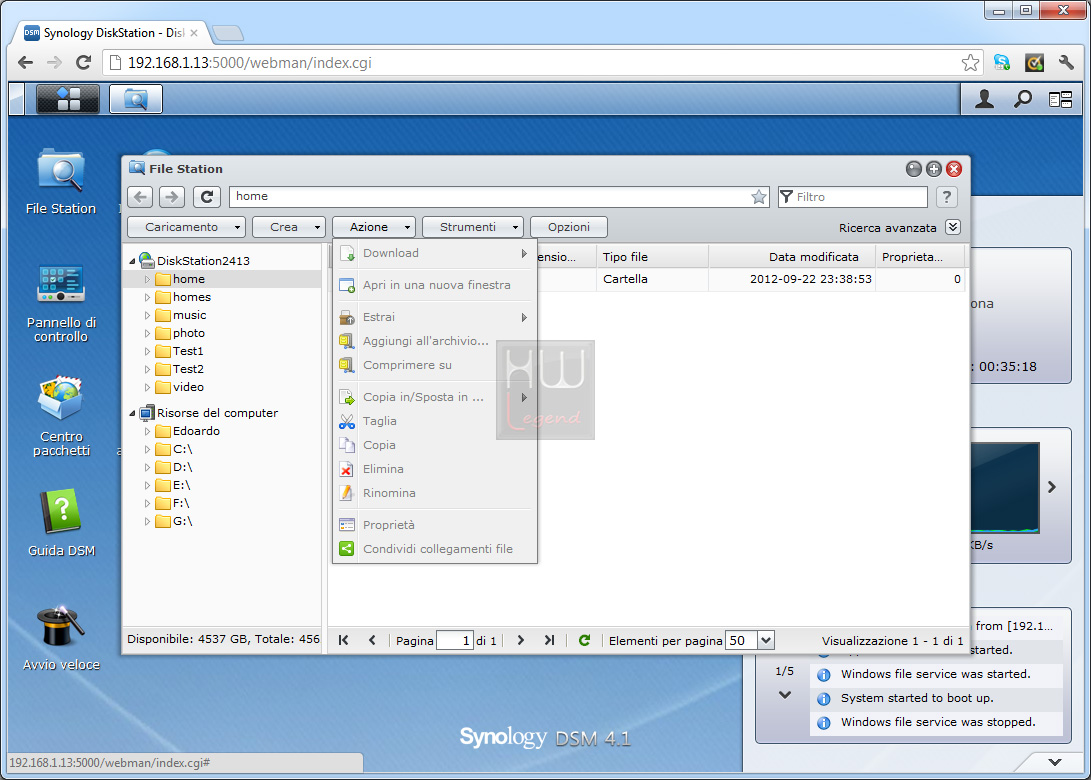The height and width of the screenshot is (780, 1091).
Task: Sort by Tipo file column header
Action: coord(652,257)
